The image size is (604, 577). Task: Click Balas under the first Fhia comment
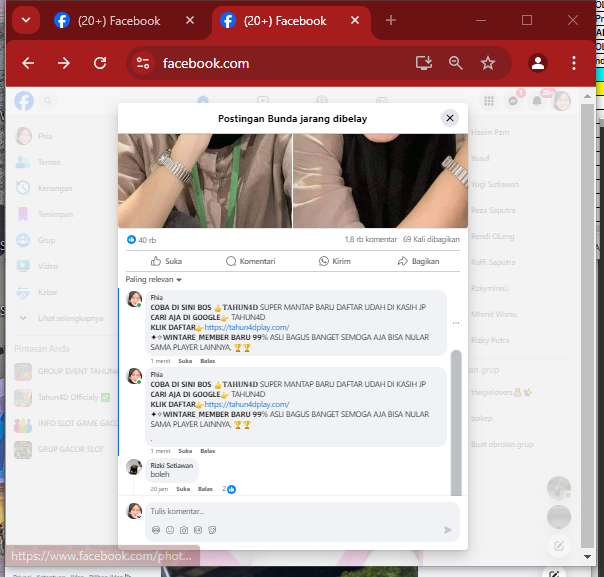[x=208, y=361]
